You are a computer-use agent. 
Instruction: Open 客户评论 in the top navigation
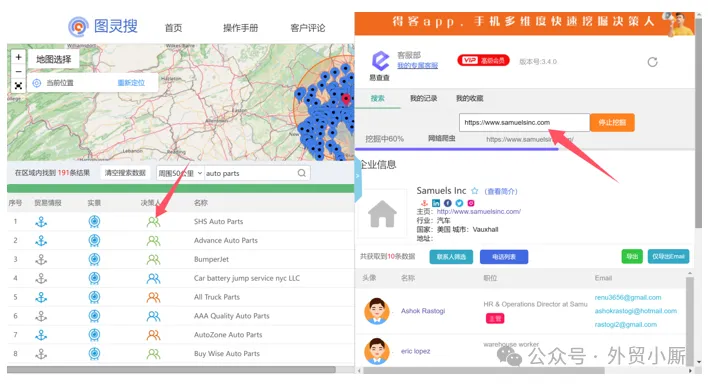coord(308,28)
